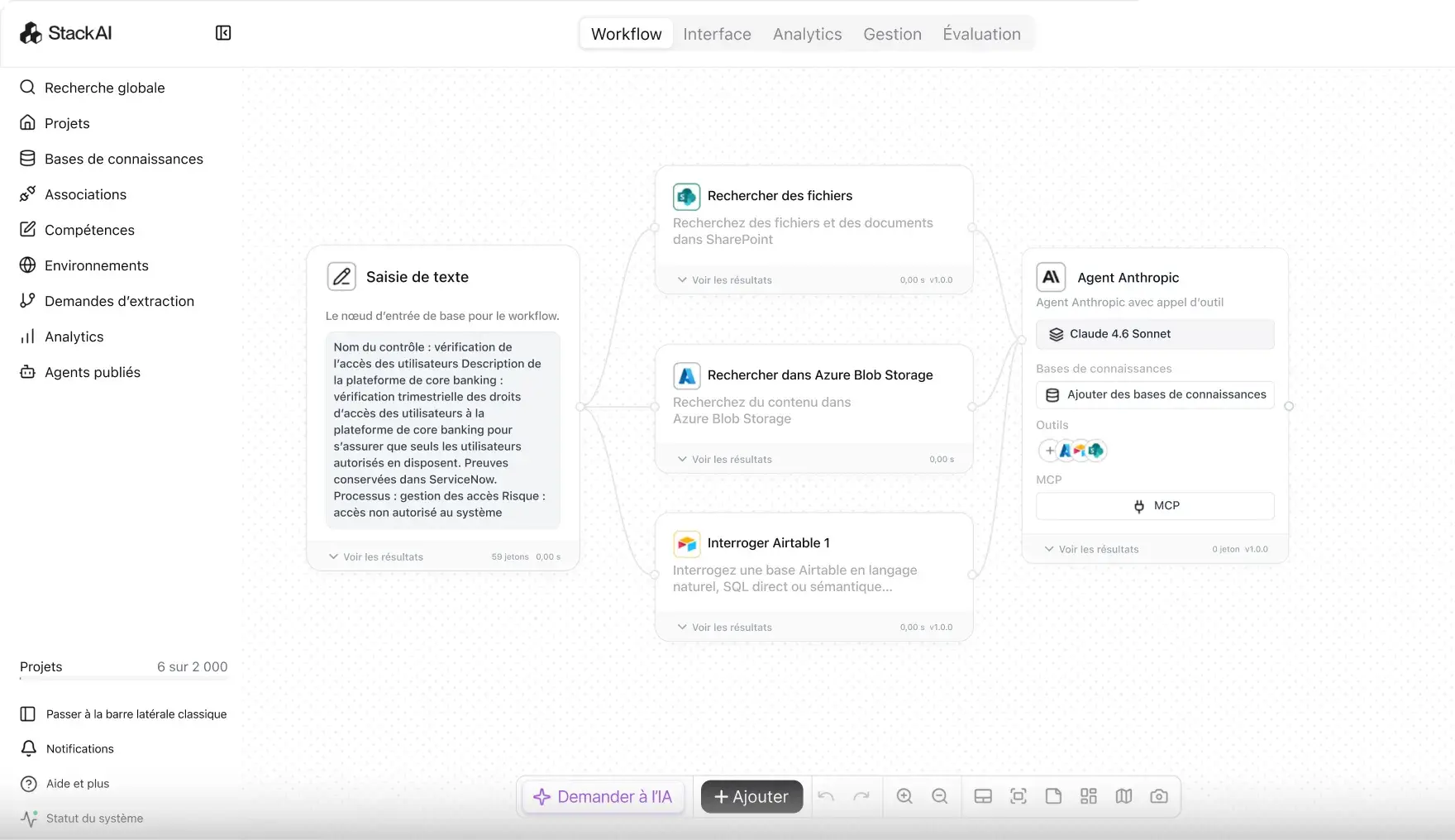This screenshot has height=840, width=1455.
Task: Click the Airtable node icon
Action: [x=686, y=543]
